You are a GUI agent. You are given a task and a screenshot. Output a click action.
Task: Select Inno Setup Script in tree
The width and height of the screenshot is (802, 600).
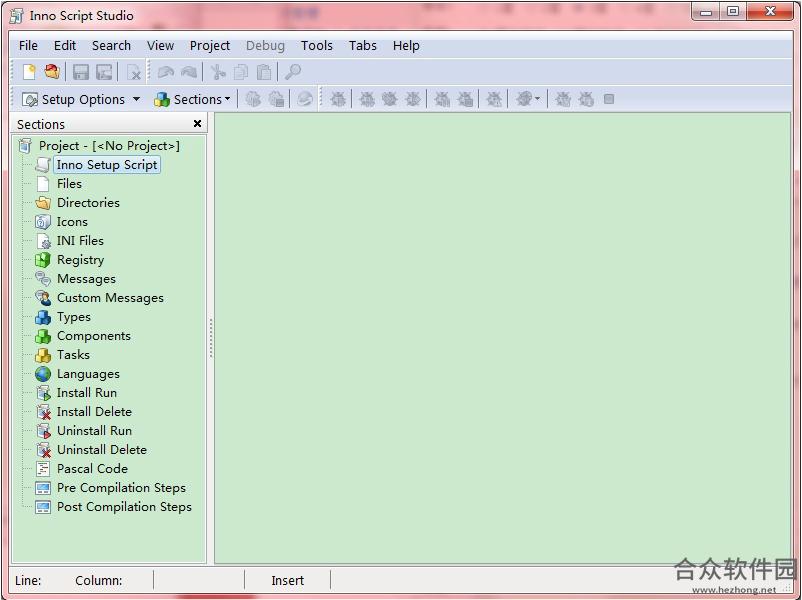point(107,165)
